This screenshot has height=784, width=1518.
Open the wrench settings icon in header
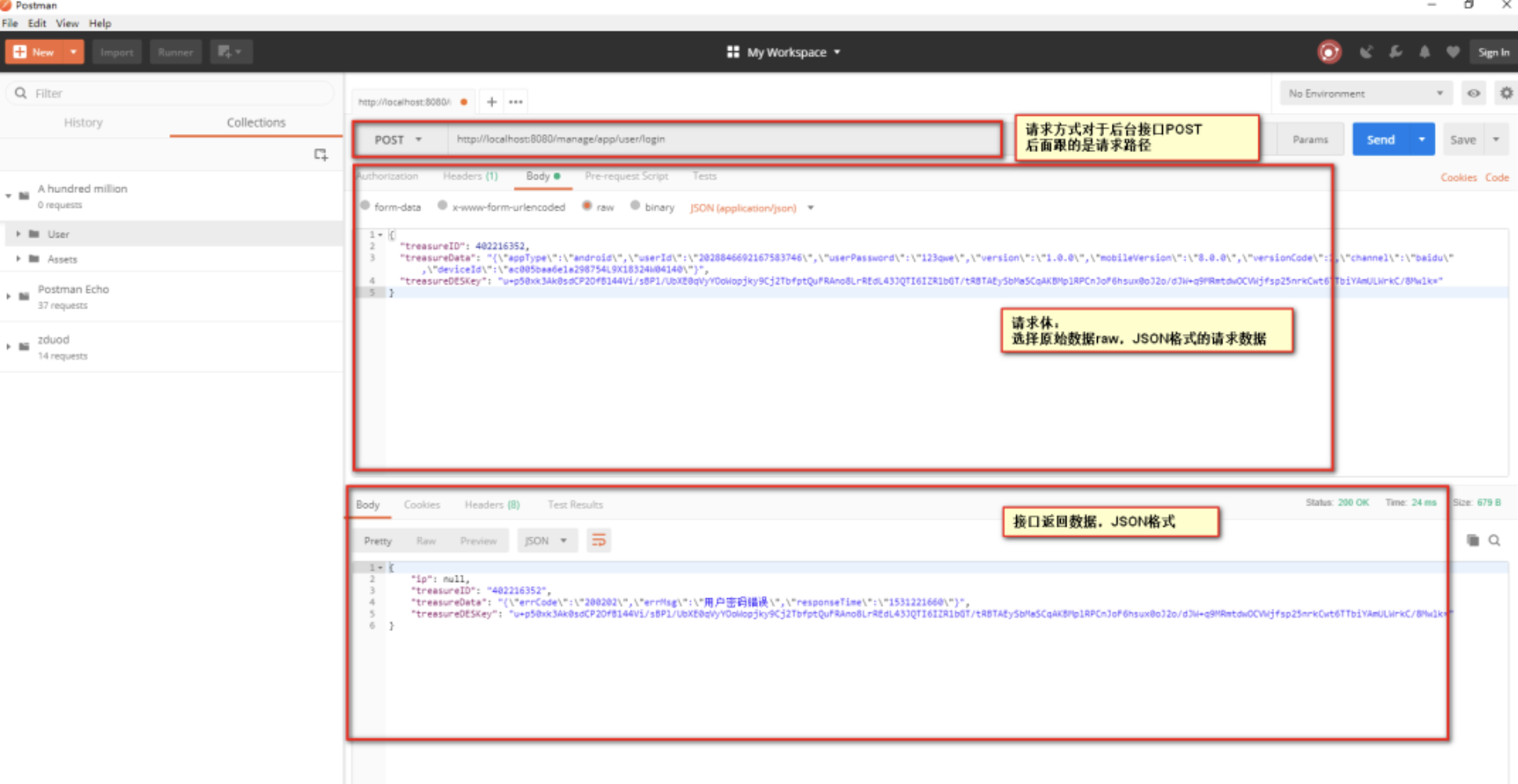[x=1396, y=52]
